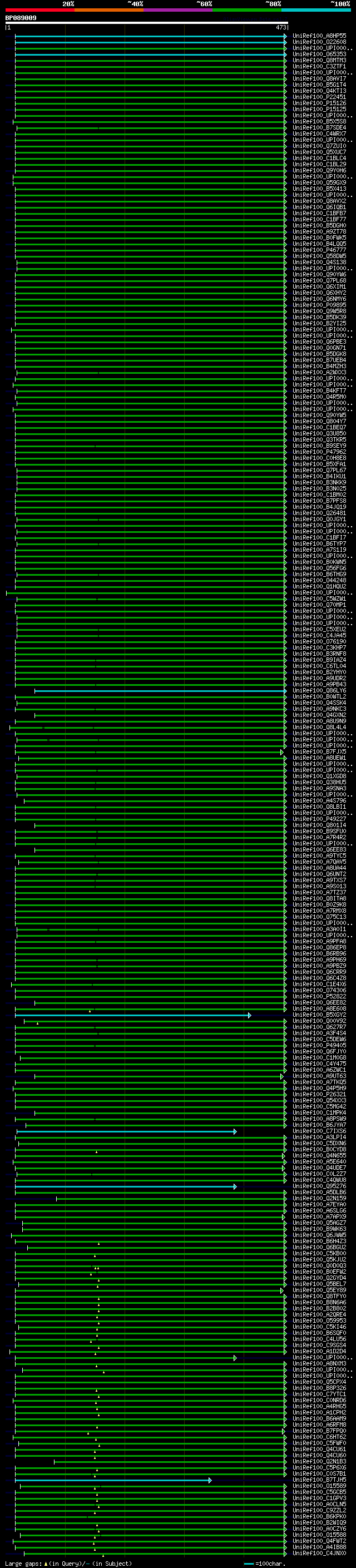Select label UniRef100_Q7ZUI0
This screenshot has height=1568, width=356.
(319, 146)
